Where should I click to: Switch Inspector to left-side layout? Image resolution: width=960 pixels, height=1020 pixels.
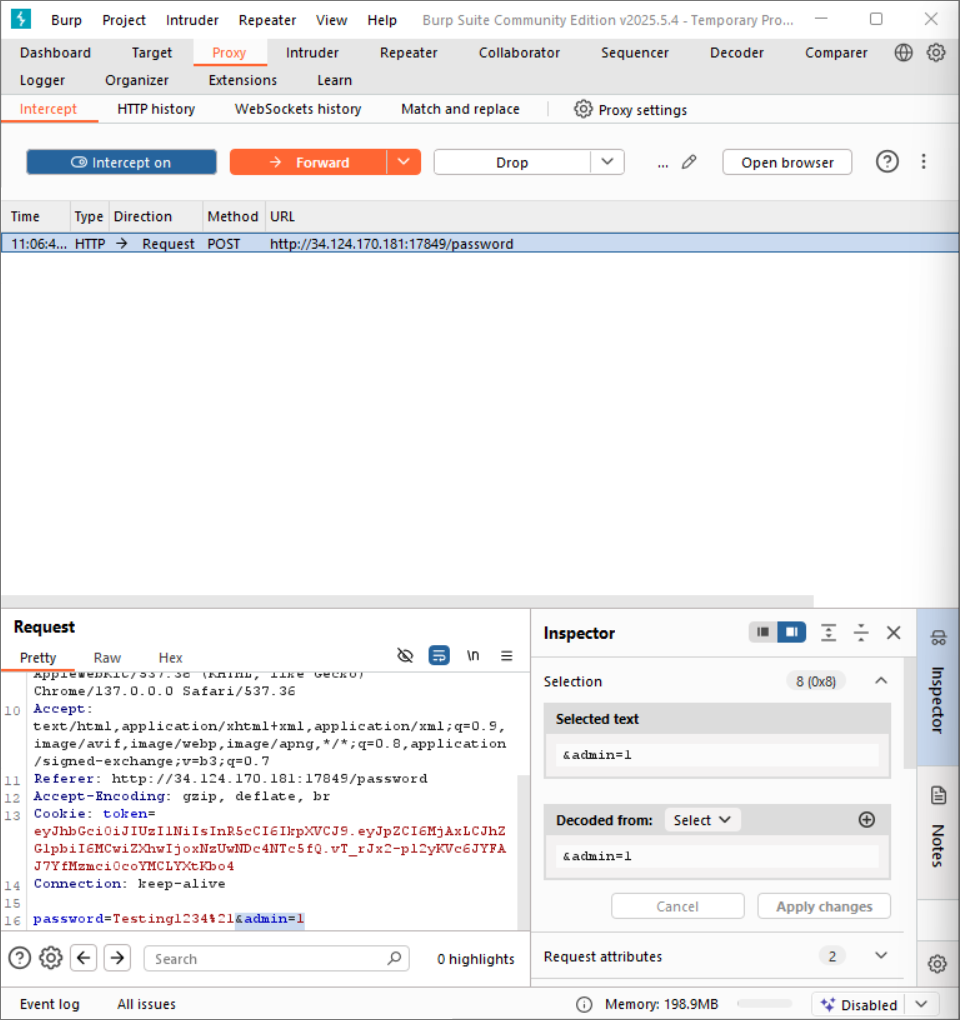click(763, 632)
